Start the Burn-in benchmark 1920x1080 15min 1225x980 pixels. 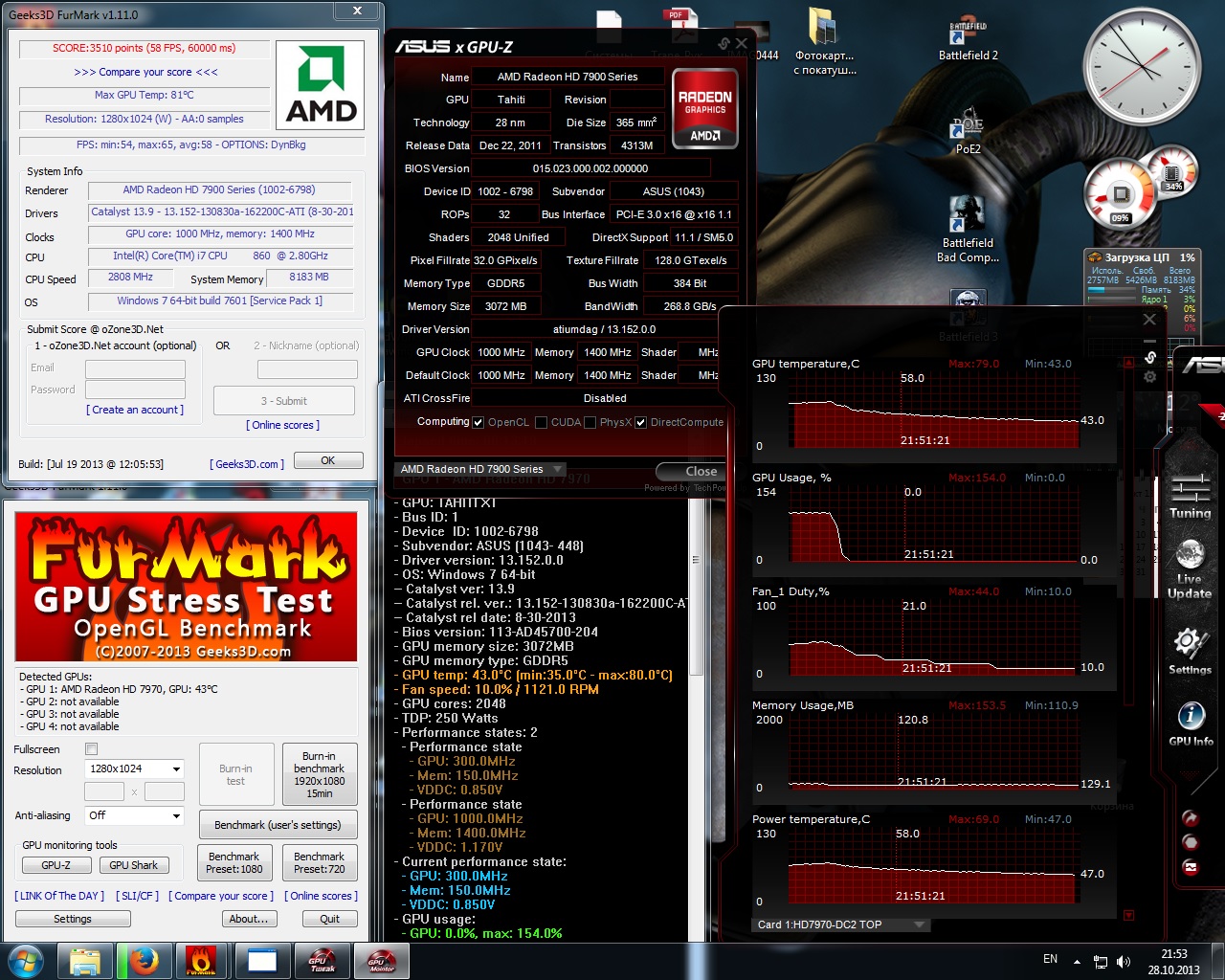tap(319, 774)
